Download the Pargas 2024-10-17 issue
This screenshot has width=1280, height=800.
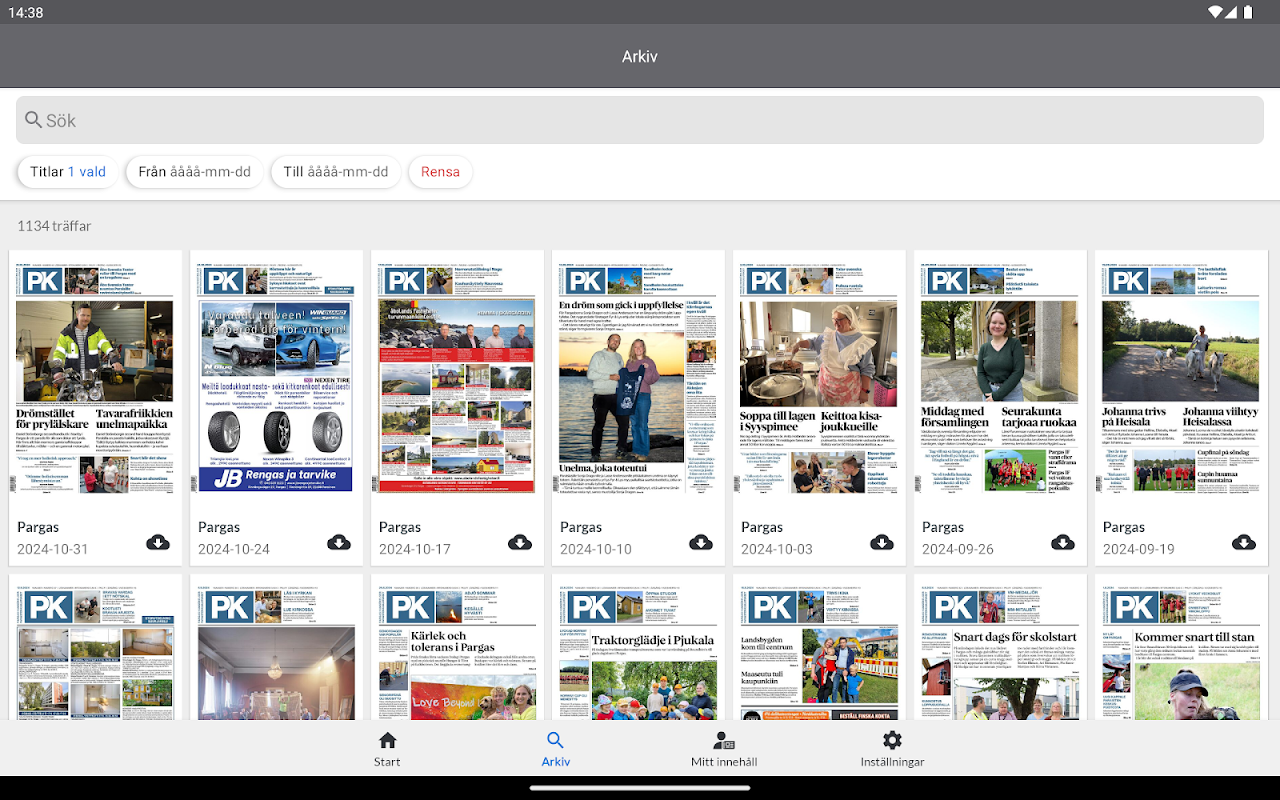point(520,542)
